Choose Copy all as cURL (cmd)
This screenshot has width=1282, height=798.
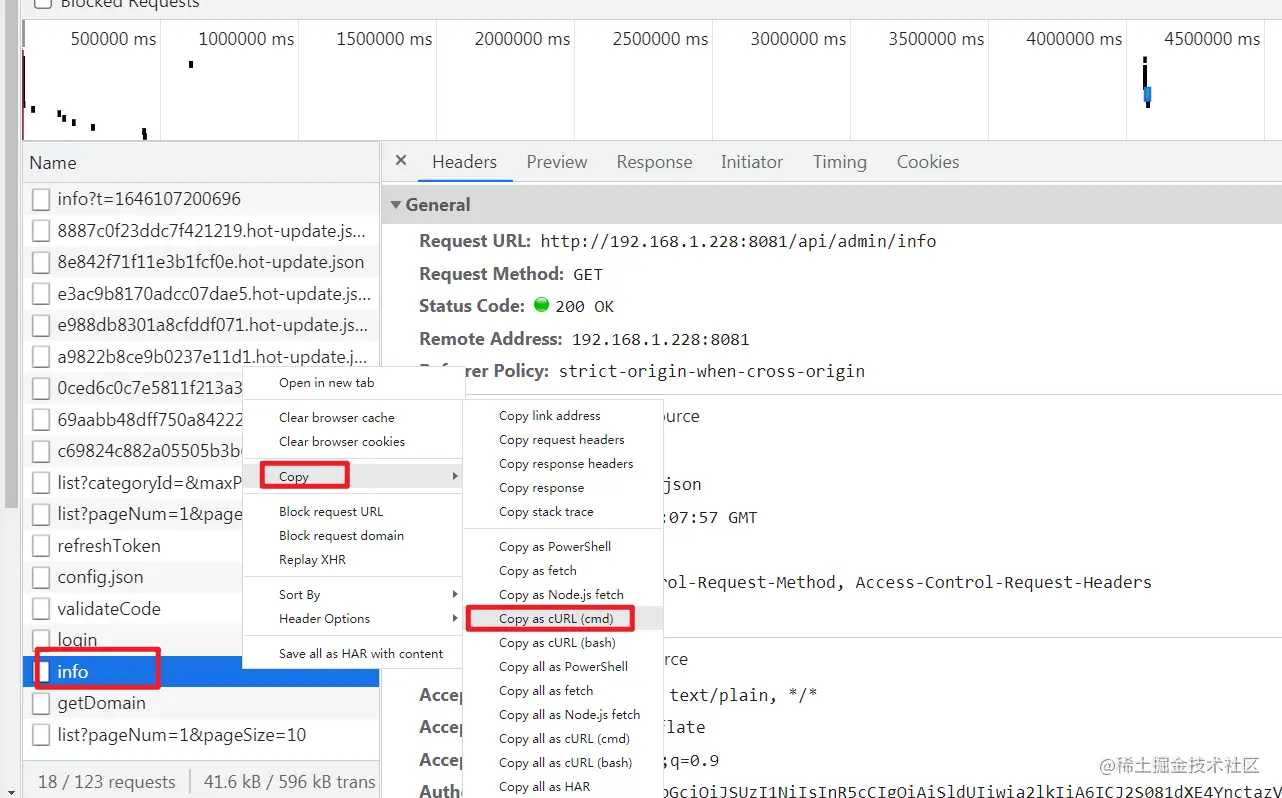(x=563, y=739)
